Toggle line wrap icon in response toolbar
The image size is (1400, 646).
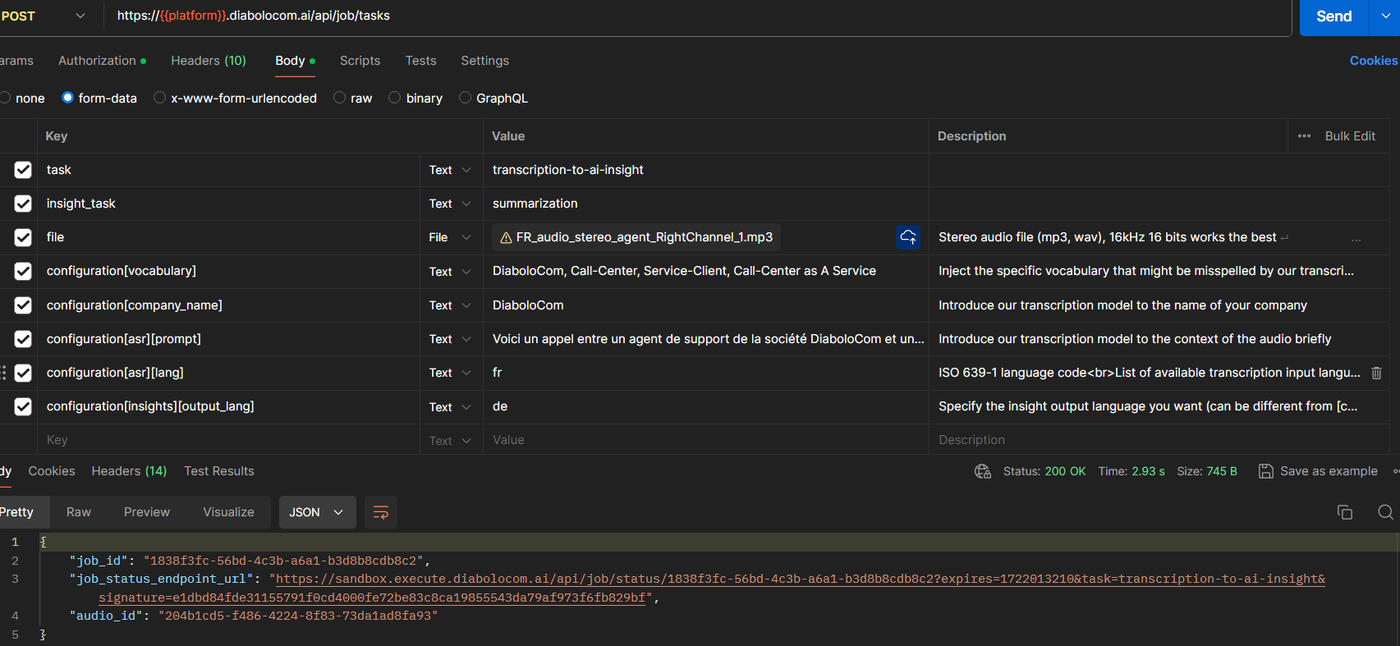click(x=380, y=512)
